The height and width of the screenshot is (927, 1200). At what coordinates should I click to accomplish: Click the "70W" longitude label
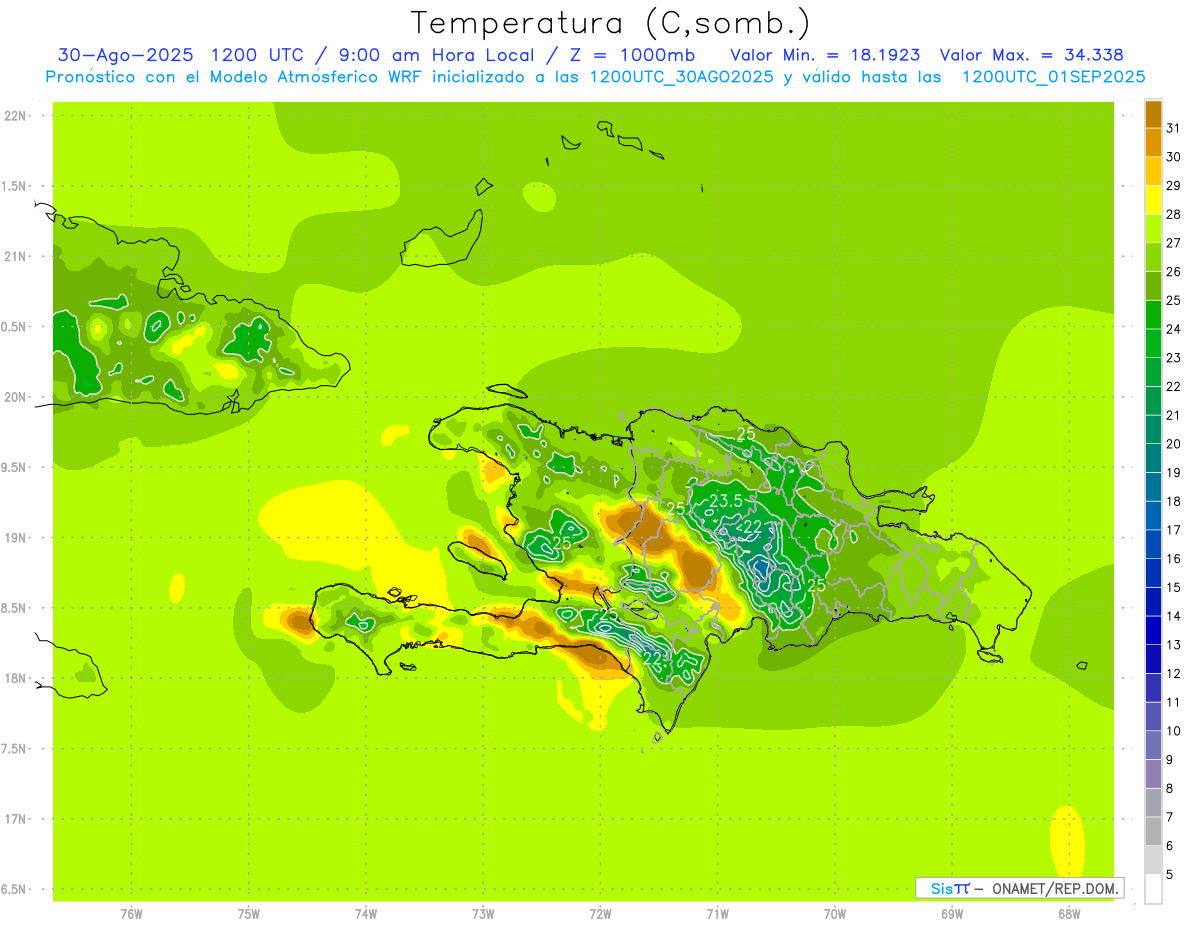pos(835,914)
